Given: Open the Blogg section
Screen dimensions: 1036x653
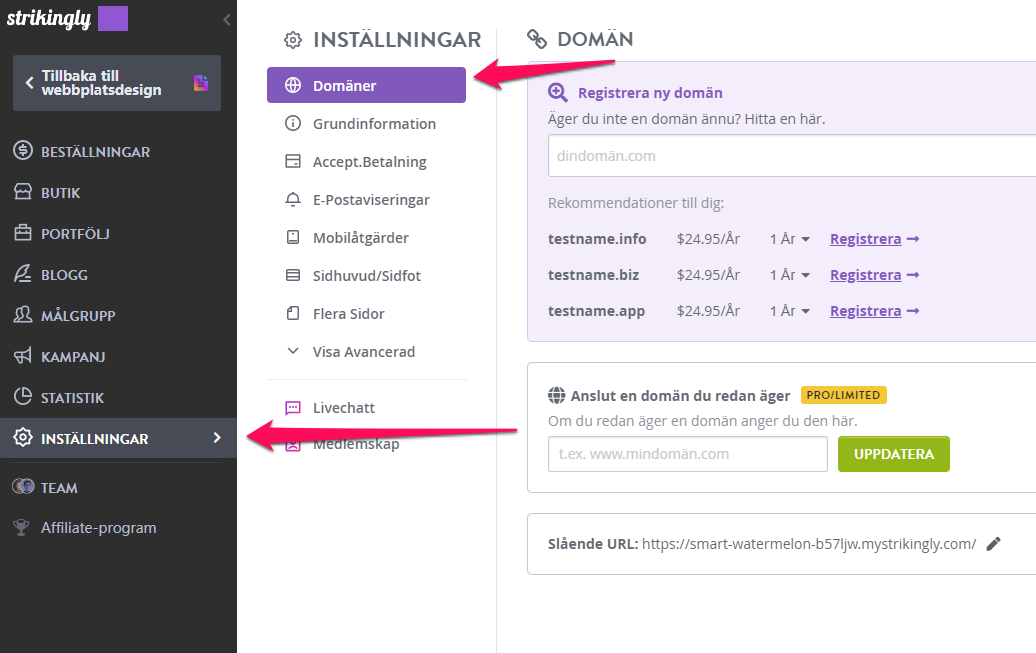Looking at the screenshot, I should (64, 275).
